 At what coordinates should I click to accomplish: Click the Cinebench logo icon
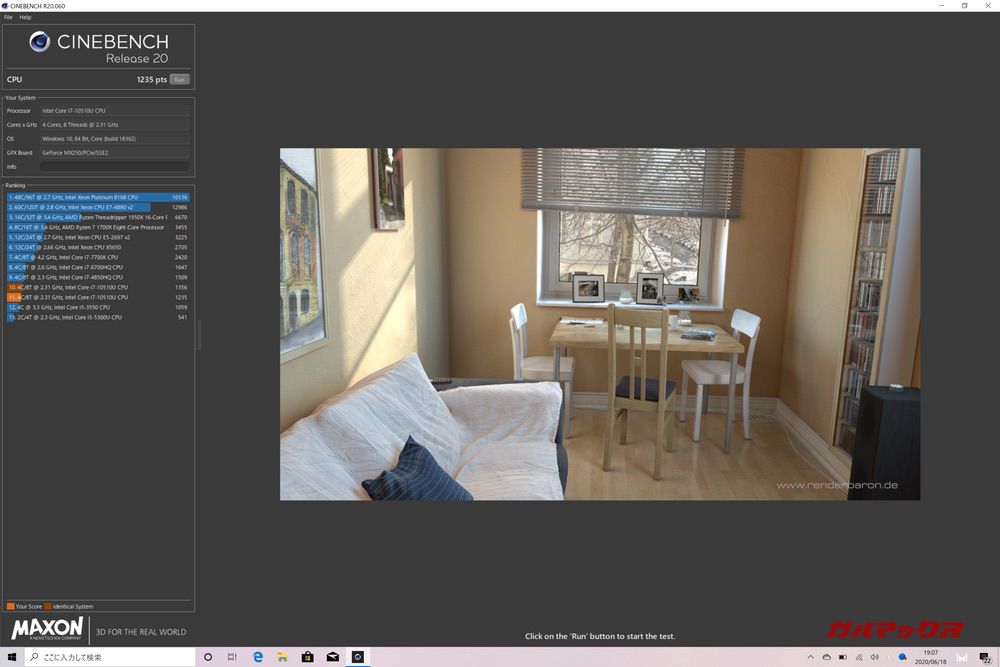(40, 42)
